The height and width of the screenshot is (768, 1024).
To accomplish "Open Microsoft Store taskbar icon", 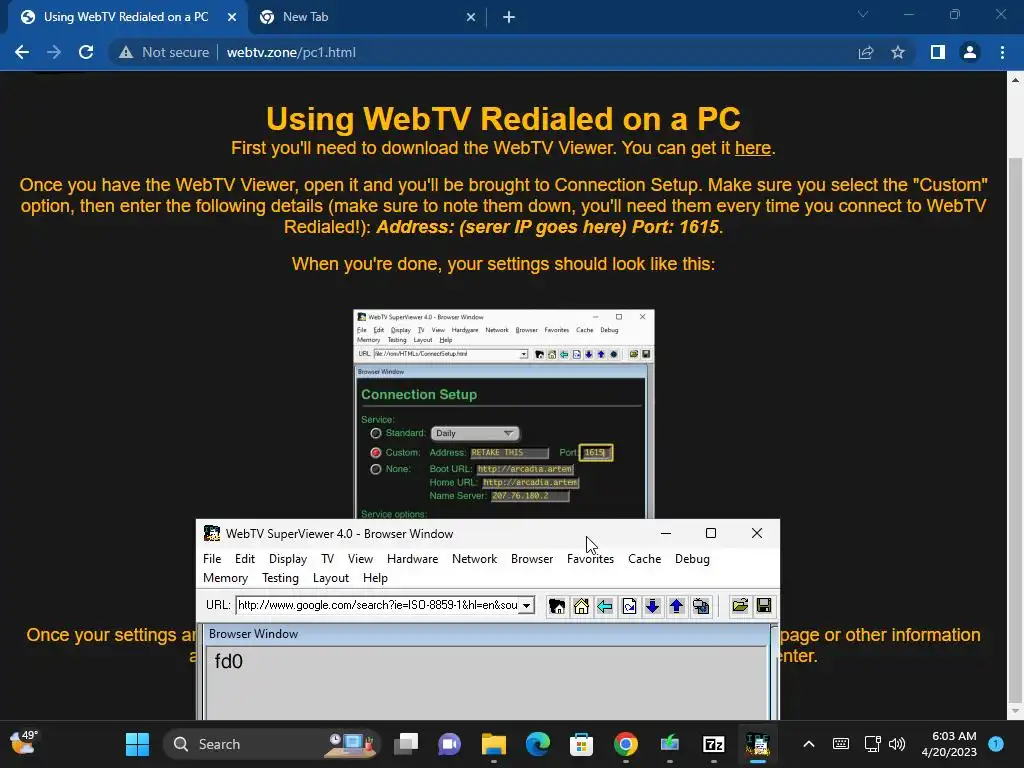I will [x=581, y=744].
